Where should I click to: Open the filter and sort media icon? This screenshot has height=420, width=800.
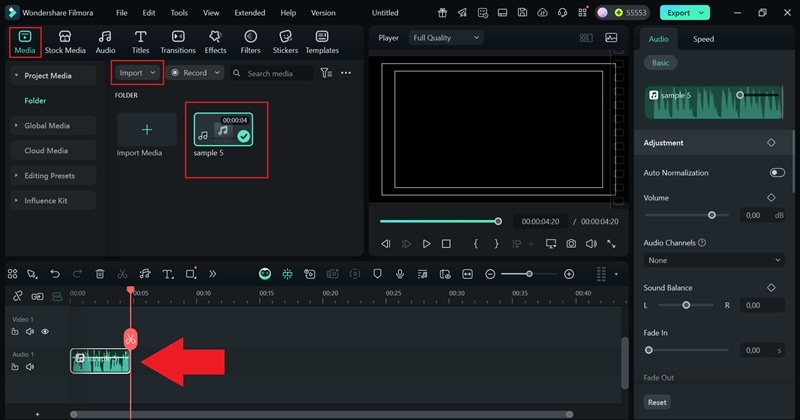click(326, 73)
